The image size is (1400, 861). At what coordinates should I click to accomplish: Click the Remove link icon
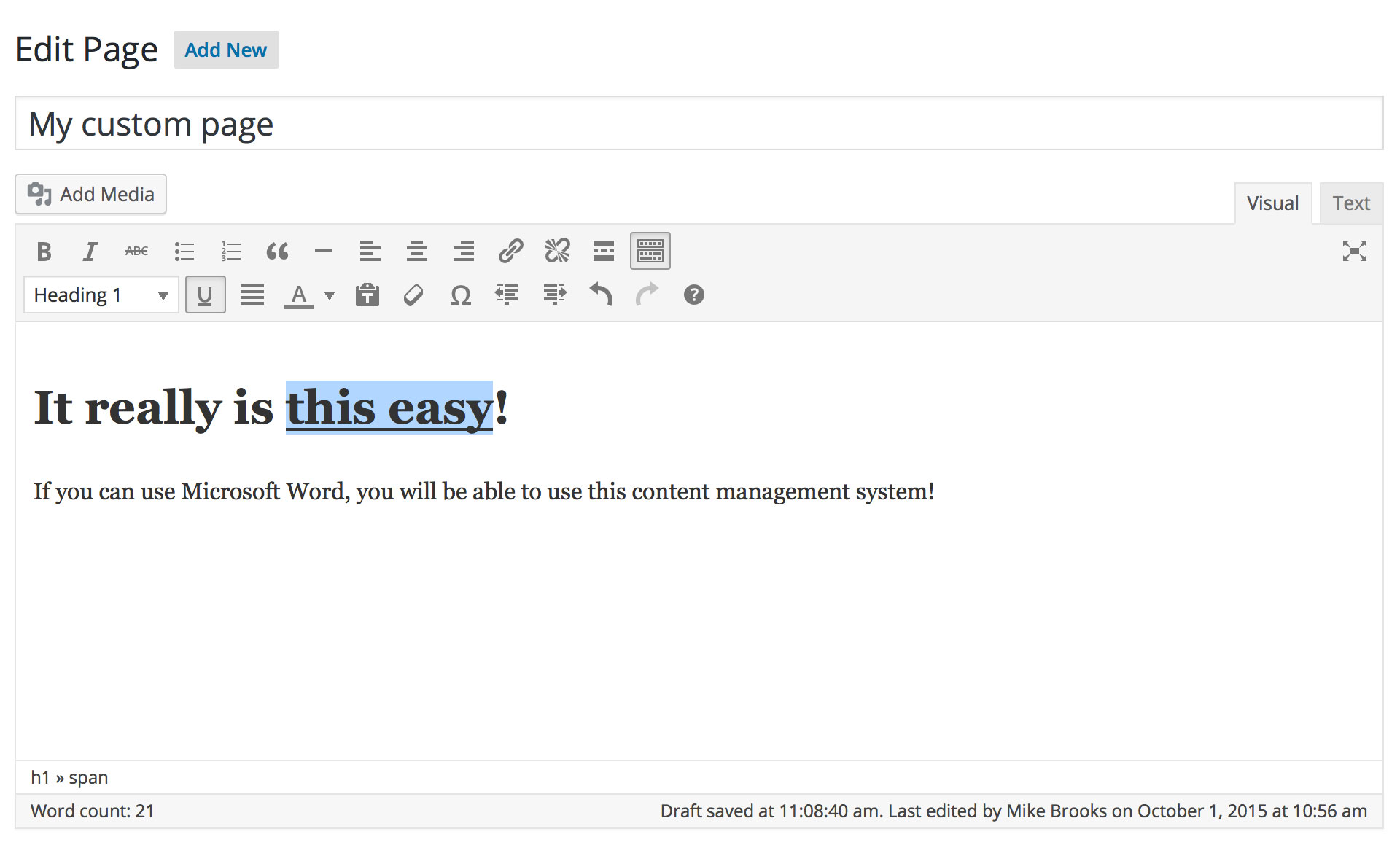[557, 252]
